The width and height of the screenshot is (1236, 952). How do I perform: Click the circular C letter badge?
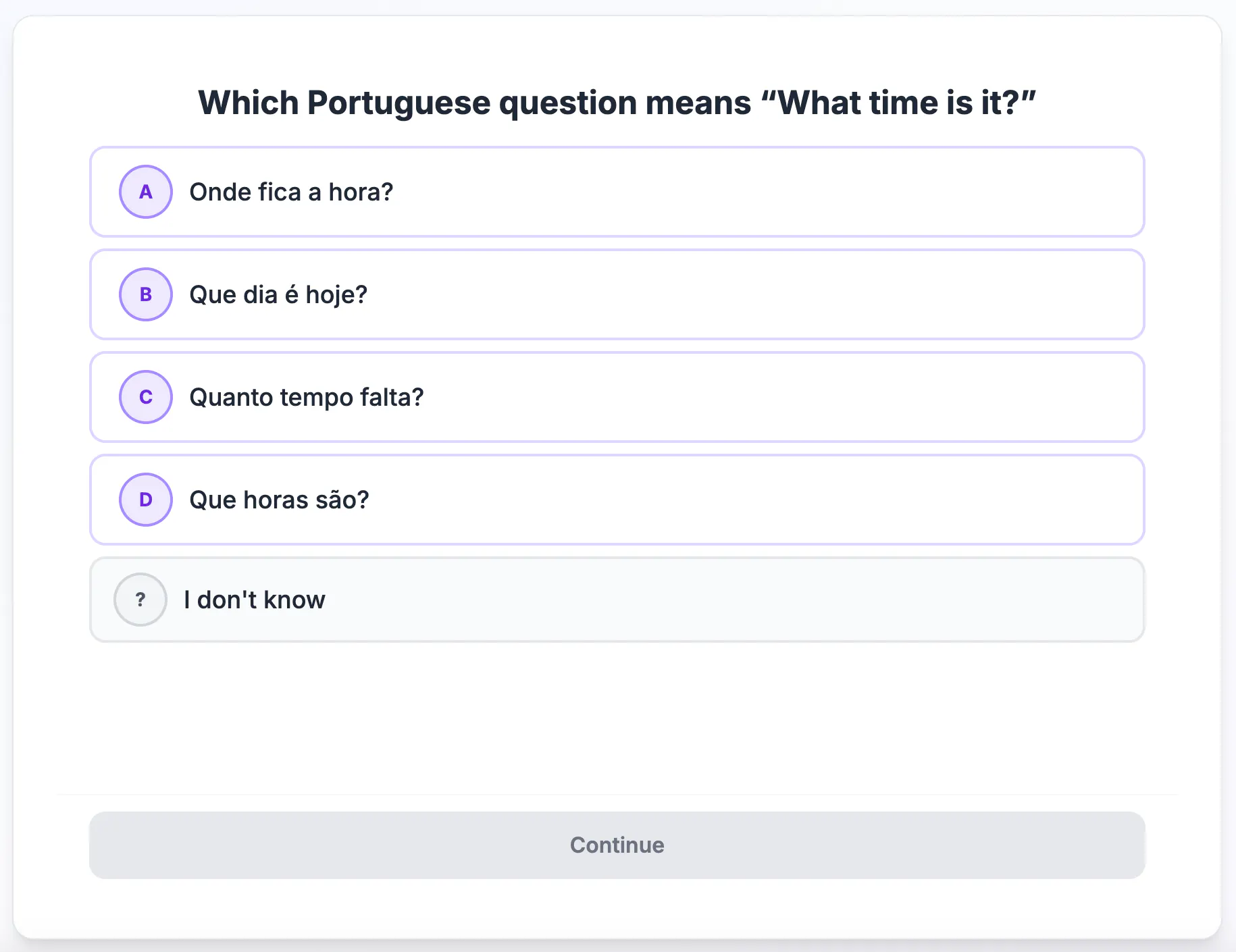pyautogui.click(x=146, y=397)
